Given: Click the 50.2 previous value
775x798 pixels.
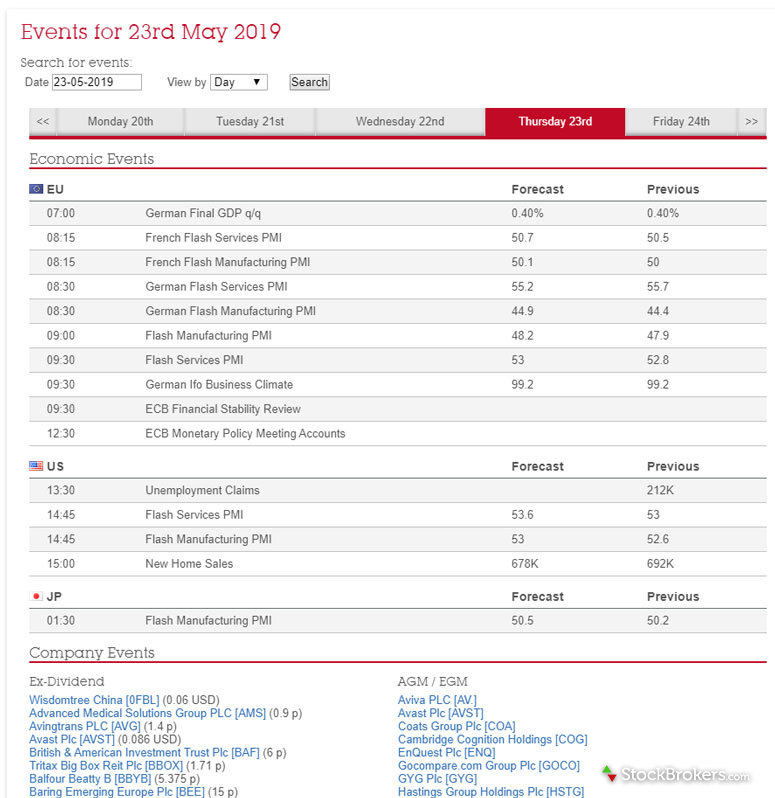Looking at the screenshot, I should click(658, 620).
